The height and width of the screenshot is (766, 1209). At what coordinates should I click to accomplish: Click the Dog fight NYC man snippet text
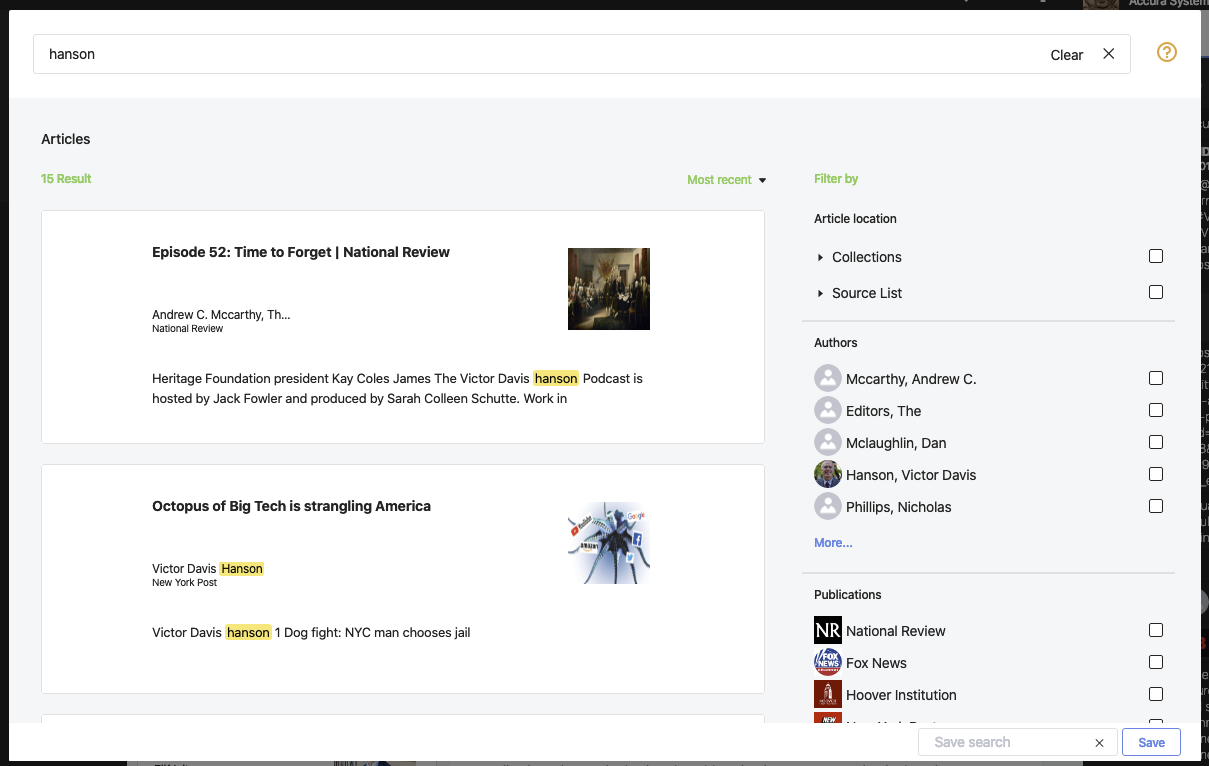(311, 632)
